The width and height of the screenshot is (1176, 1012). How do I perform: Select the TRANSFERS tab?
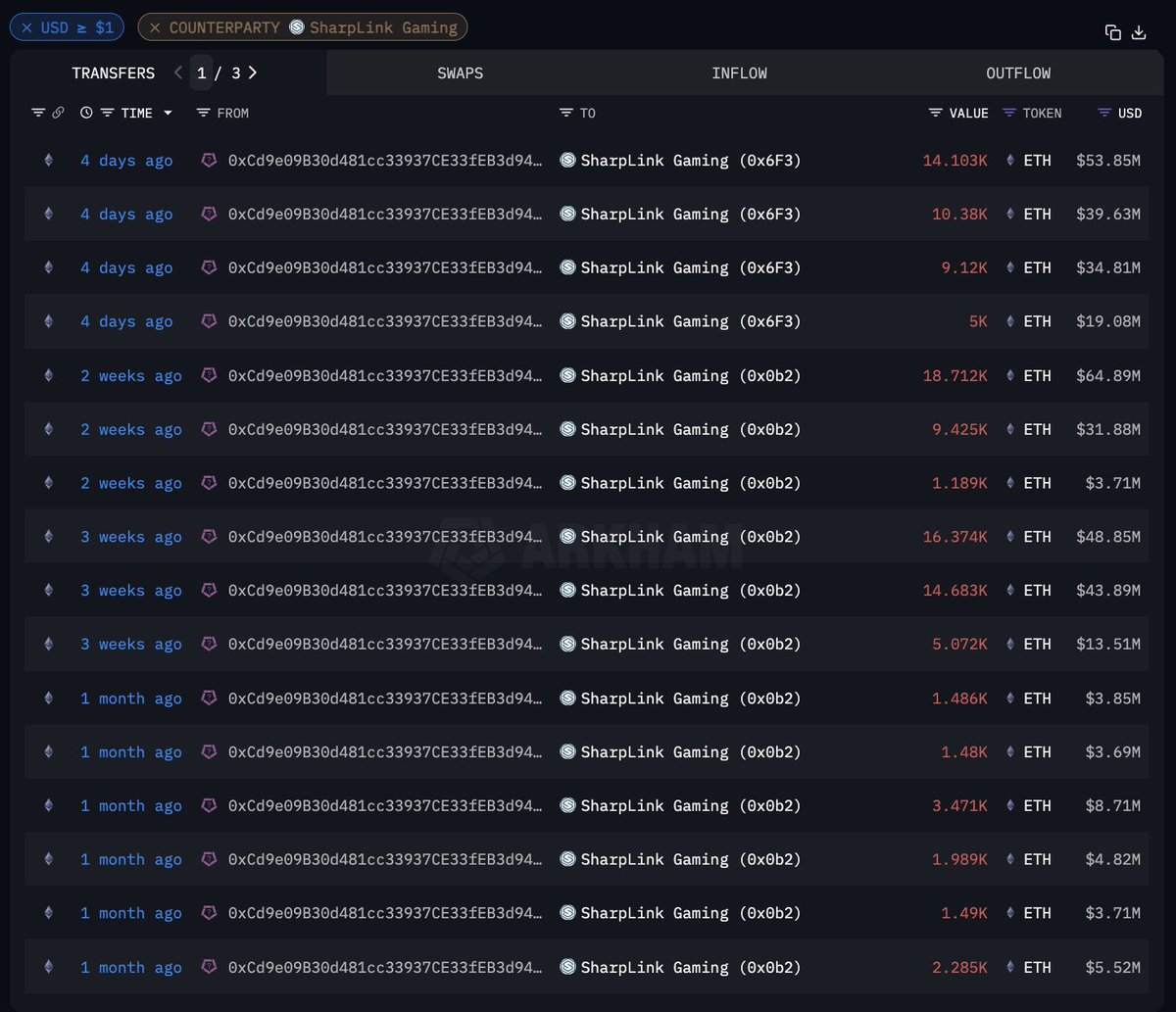coord(114,73)
